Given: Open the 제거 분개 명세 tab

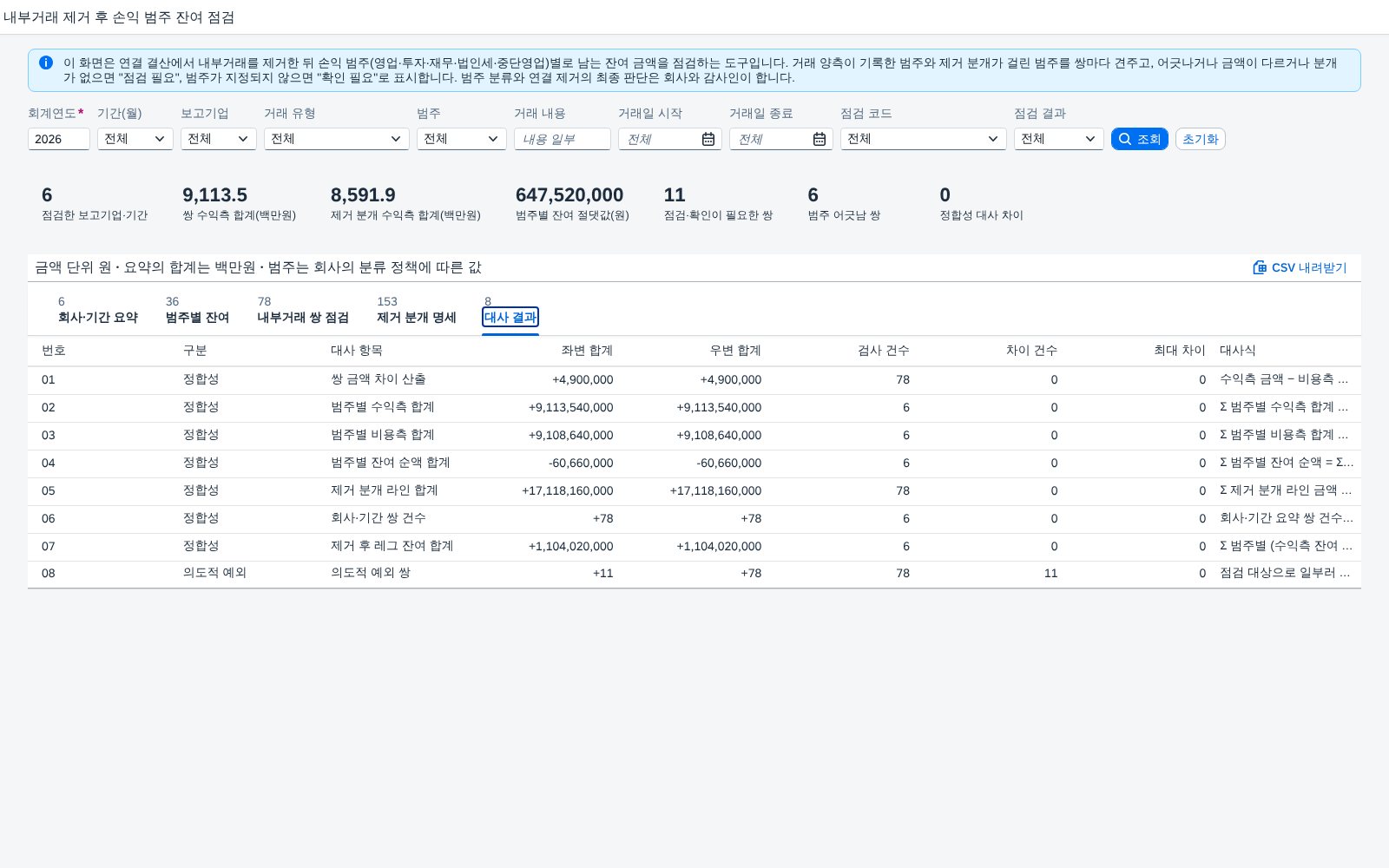Looking at the screenshot, I should (417, 318).
